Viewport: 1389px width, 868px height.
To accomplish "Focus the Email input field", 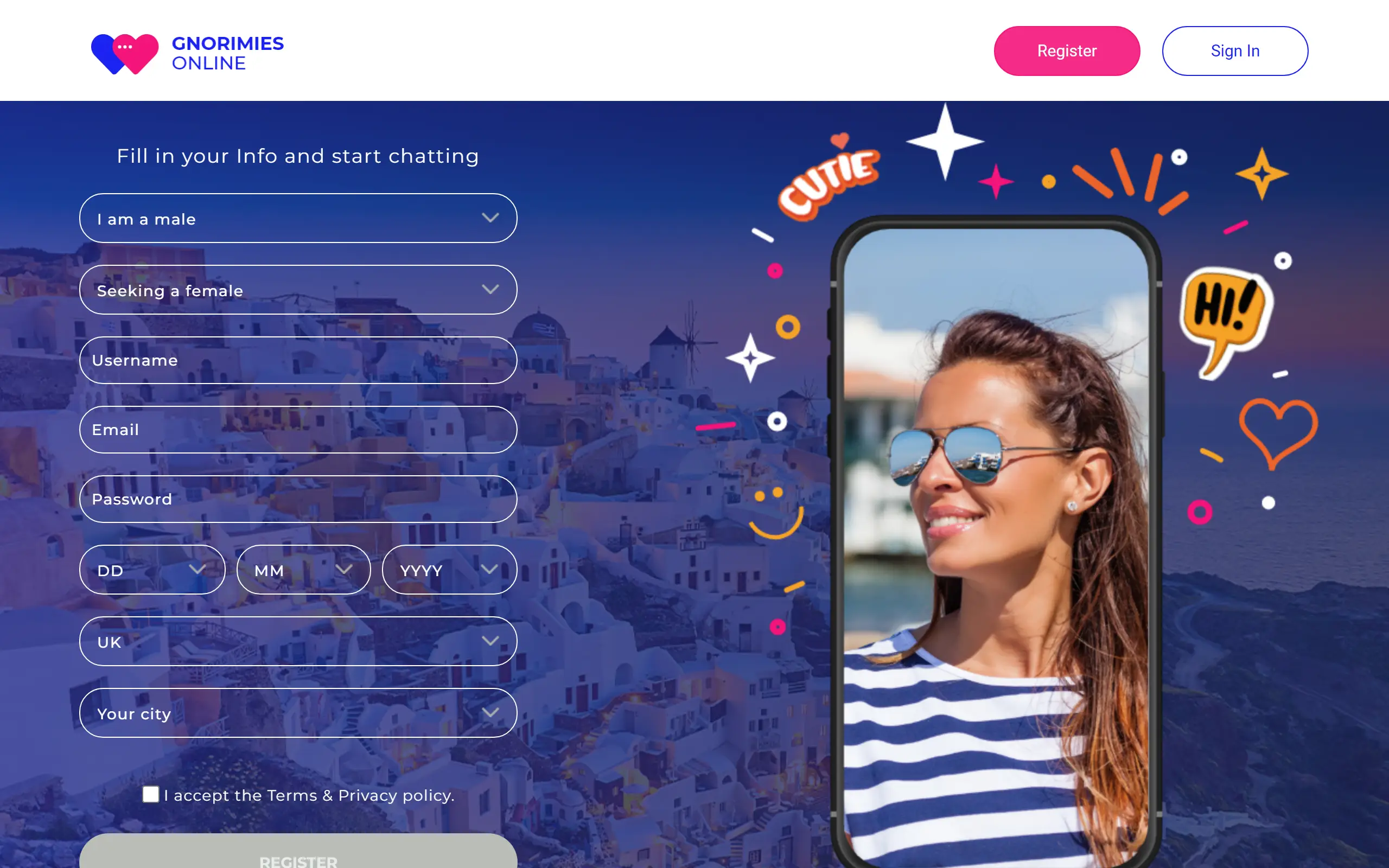I will pyautogui.click(x=298, y=430).
